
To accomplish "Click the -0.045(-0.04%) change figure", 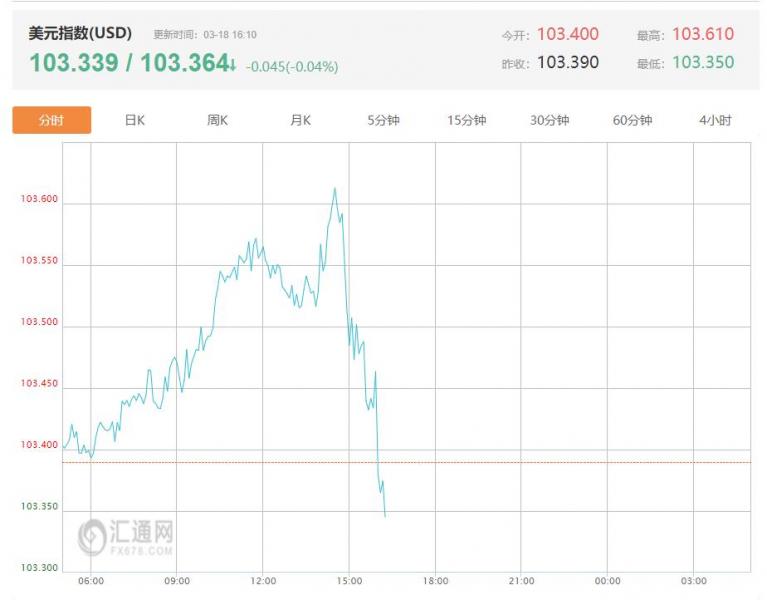I will coord(292,67).
